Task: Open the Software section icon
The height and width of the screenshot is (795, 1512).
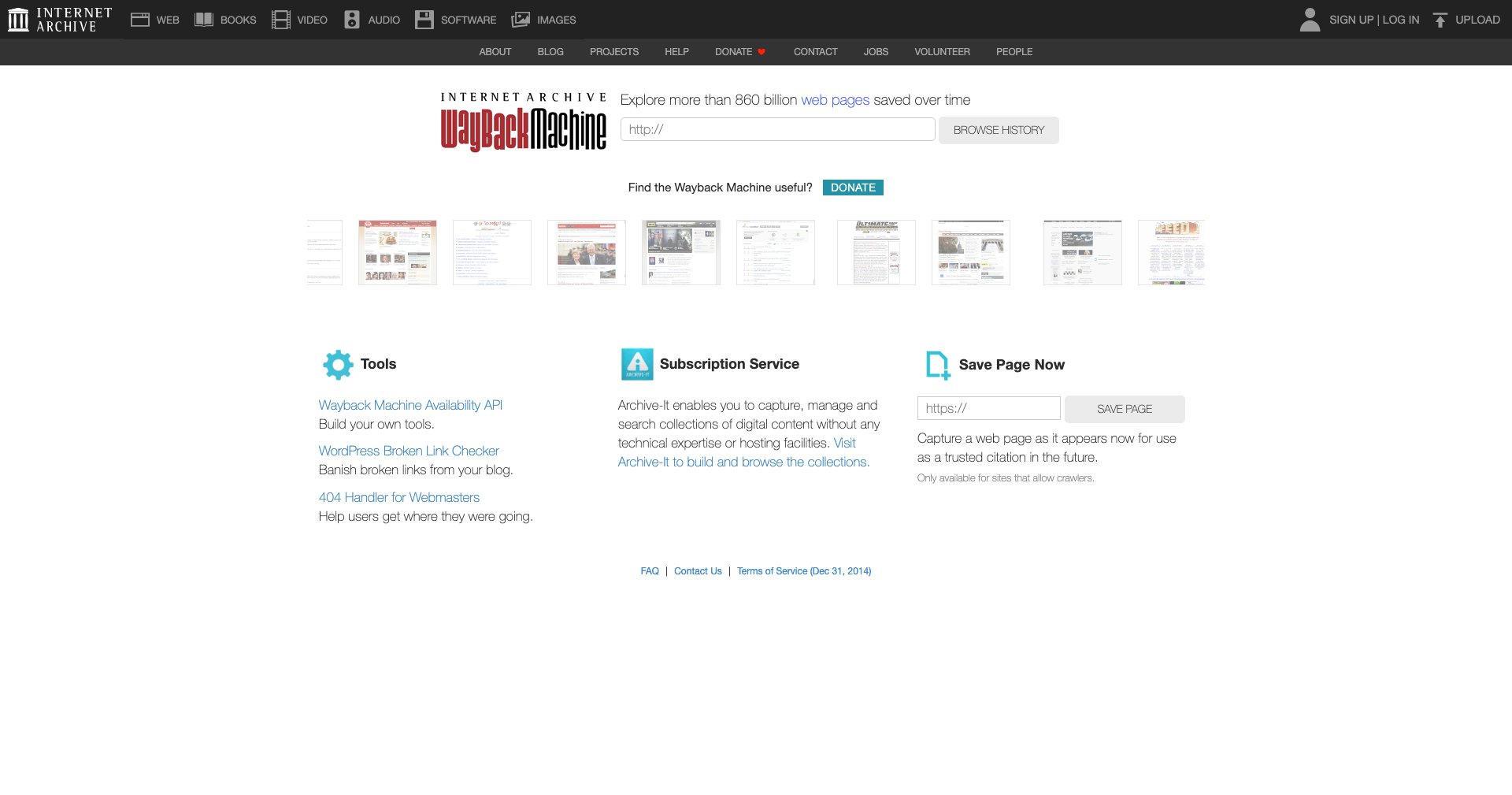Action: click(424, 18)
